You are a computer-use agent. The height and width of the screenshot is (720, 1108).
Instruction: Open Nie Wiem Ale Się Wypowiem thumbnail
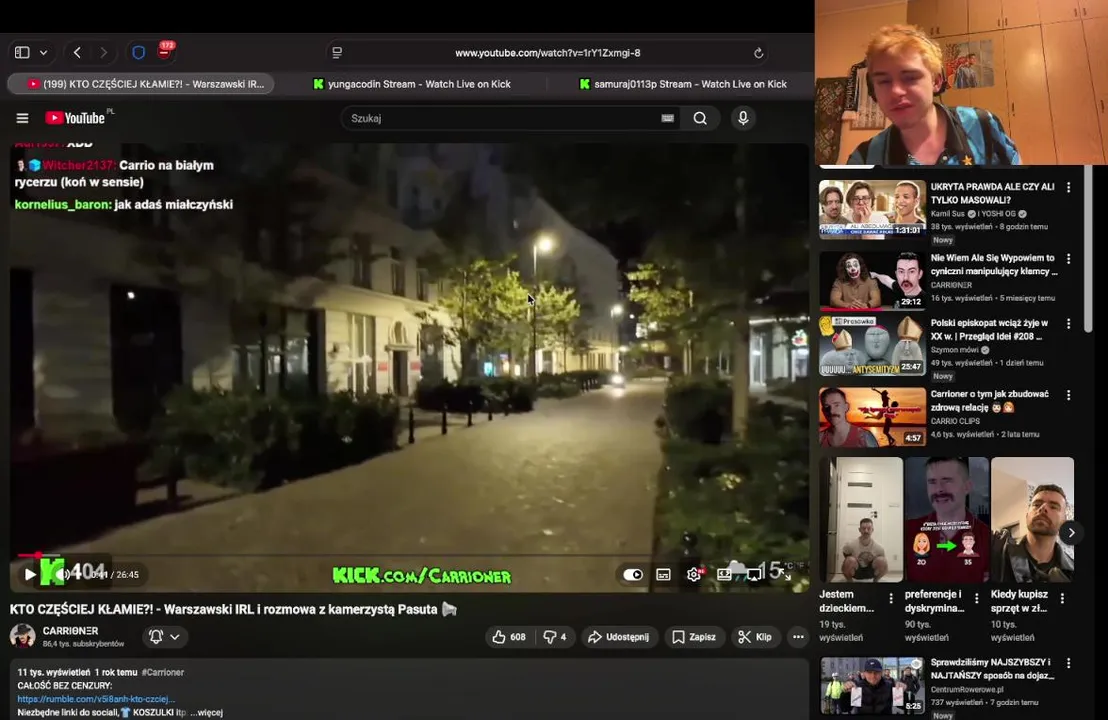pyautogui.click(x=872, y=280)
